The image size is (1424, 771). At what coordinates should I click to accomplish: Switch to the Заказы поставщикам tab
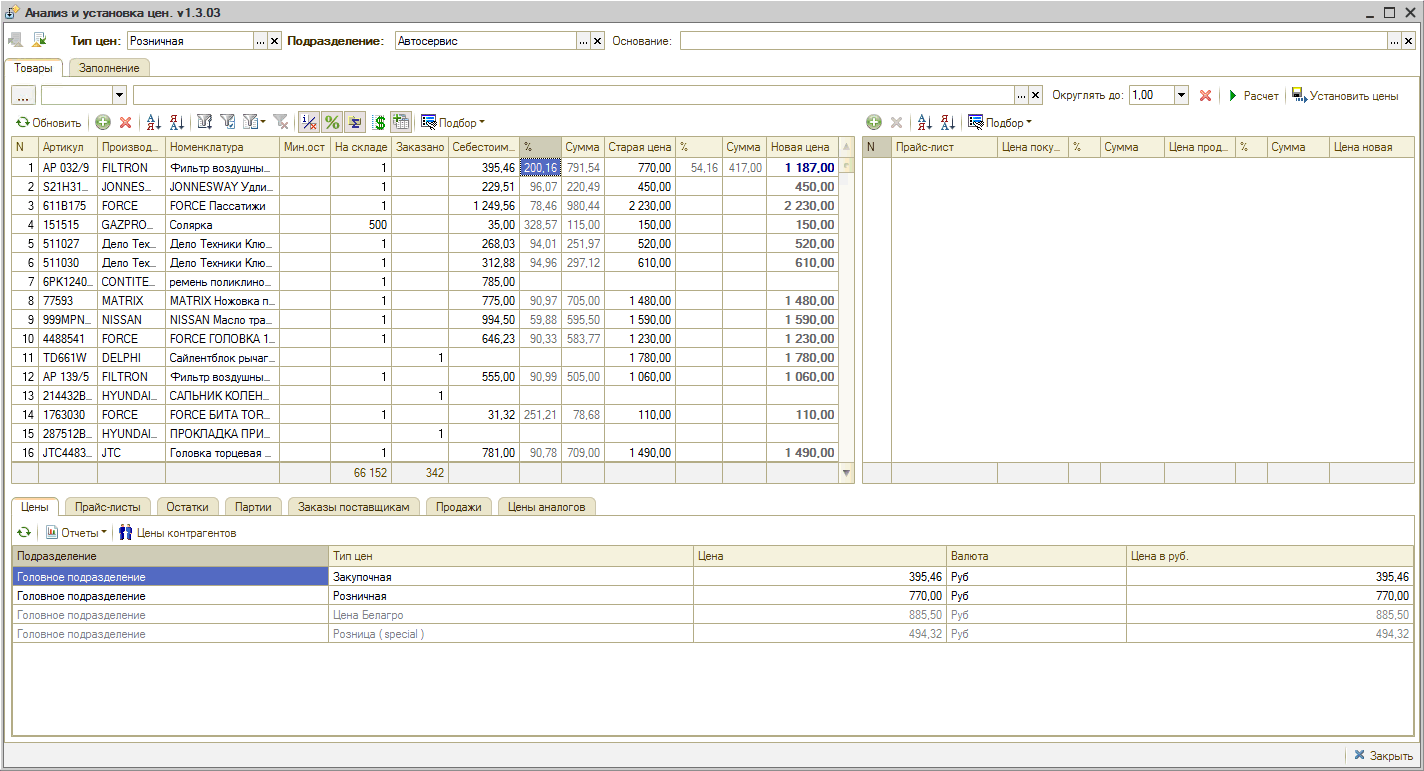click(x=354, y=507)
